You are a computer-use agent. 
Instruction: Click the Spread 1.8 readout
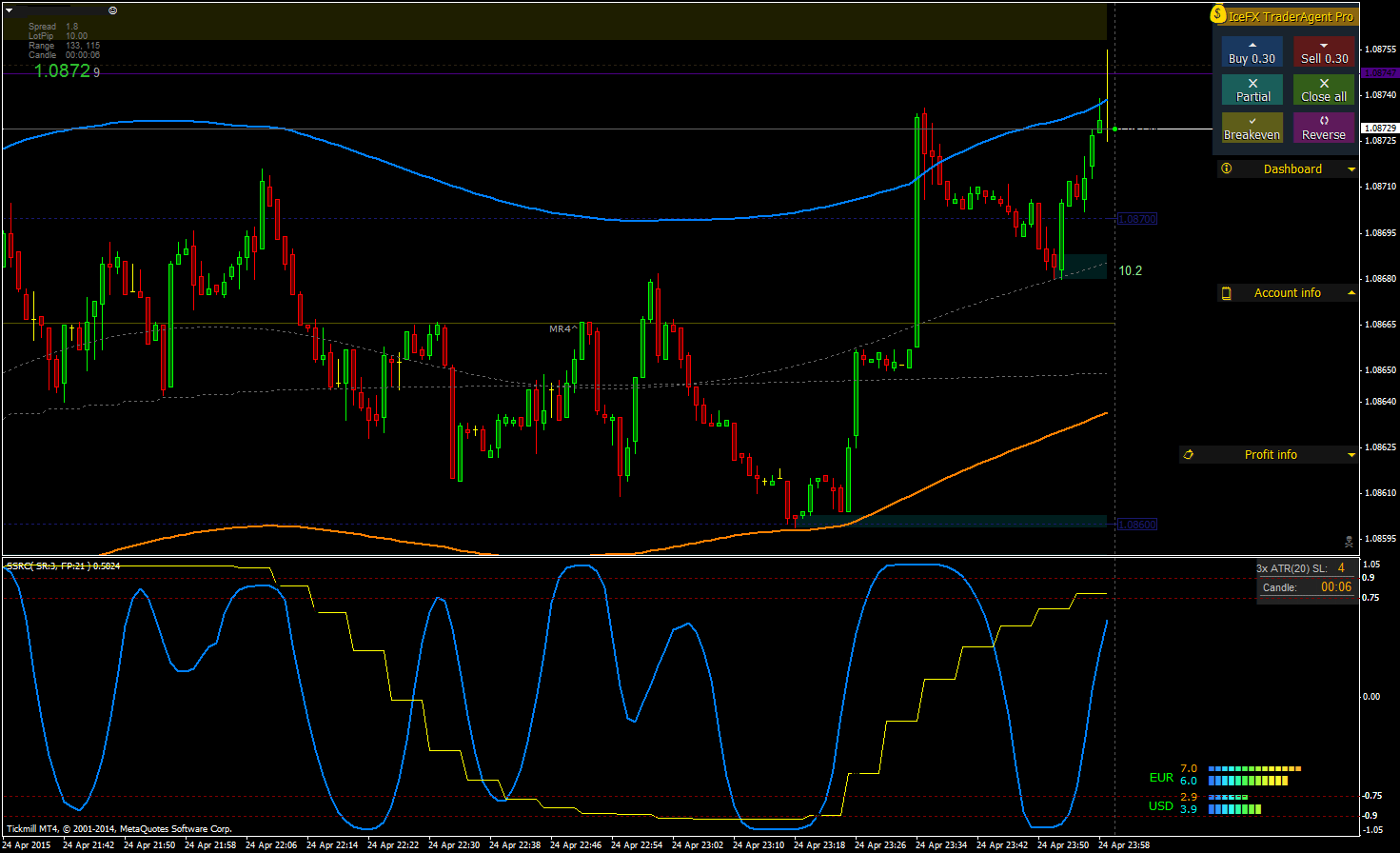pos(53,27)
